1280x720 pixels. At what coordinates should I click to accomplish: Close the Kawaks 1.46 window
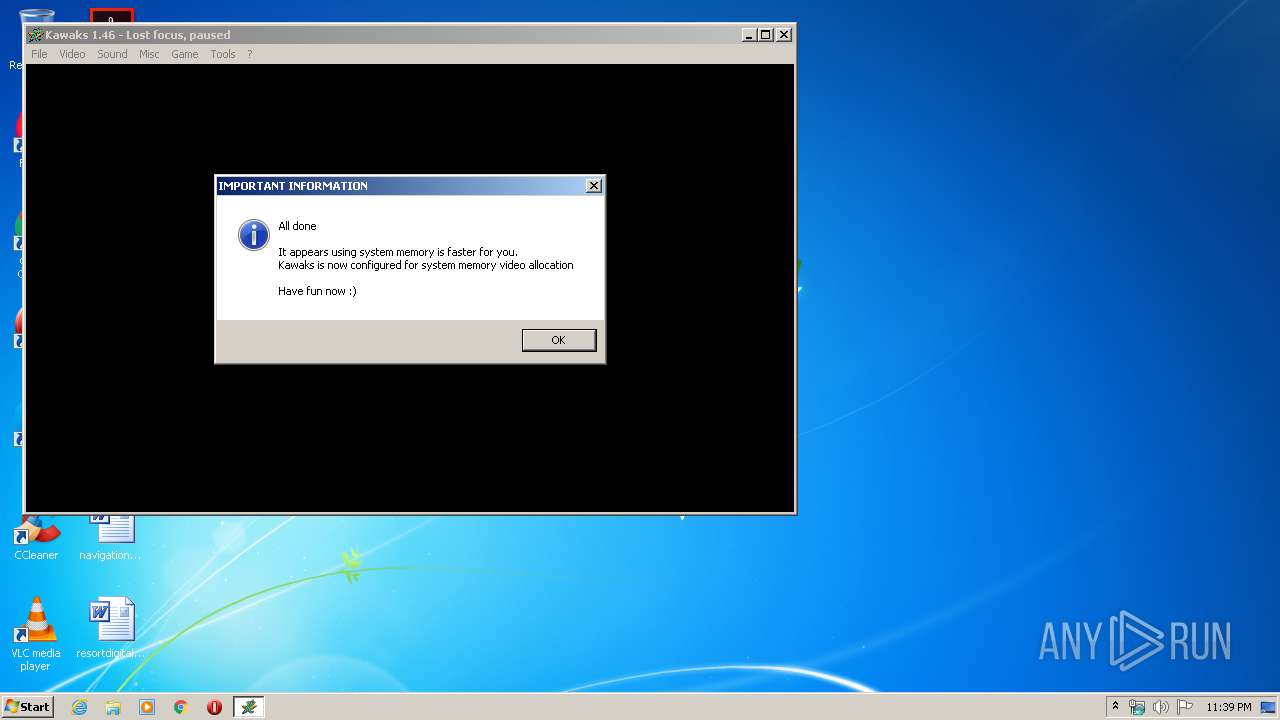pos(784,35)
